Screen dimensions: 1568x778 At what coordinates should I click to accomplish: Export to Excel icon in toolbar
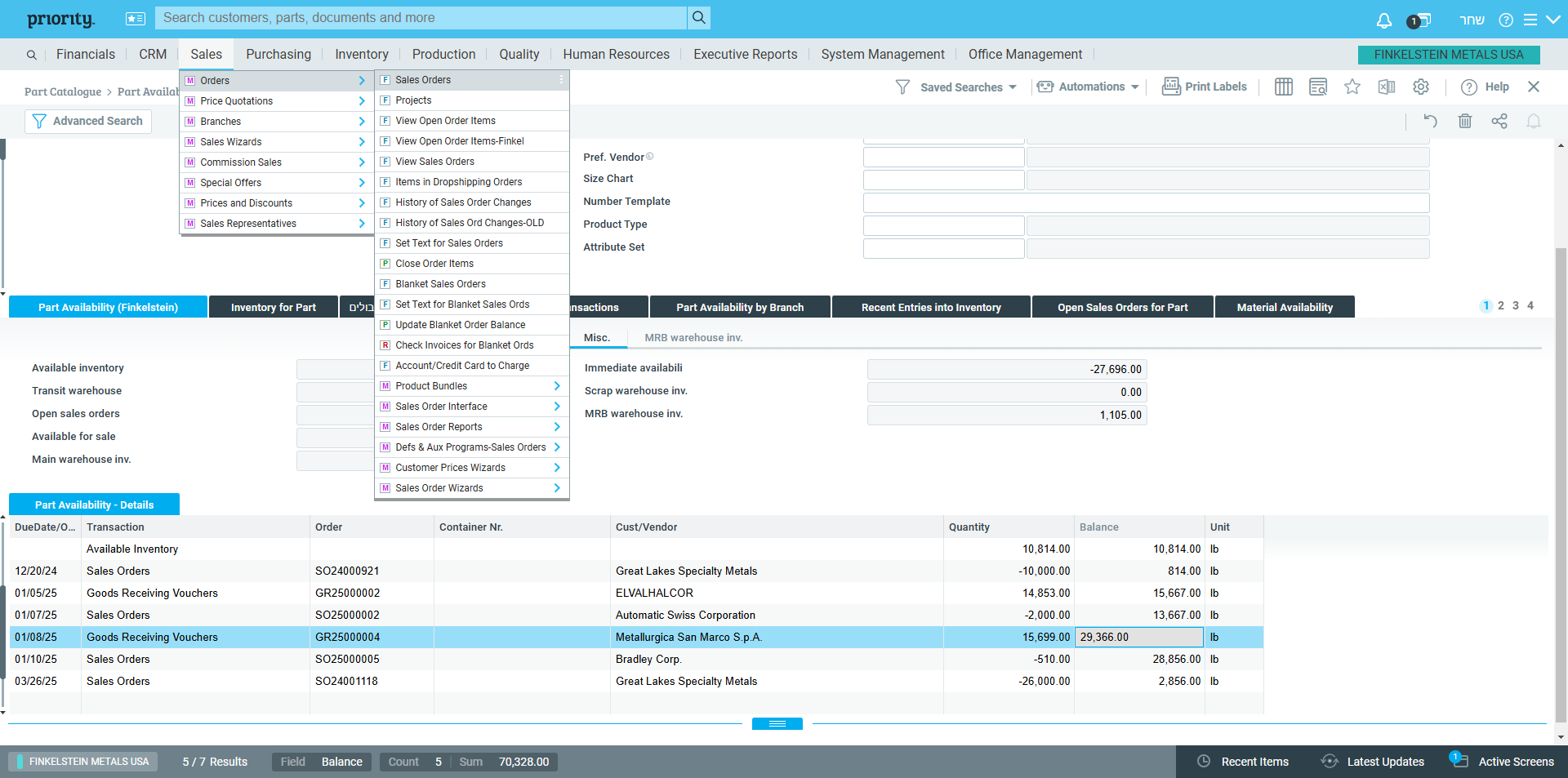point(1387,87)
